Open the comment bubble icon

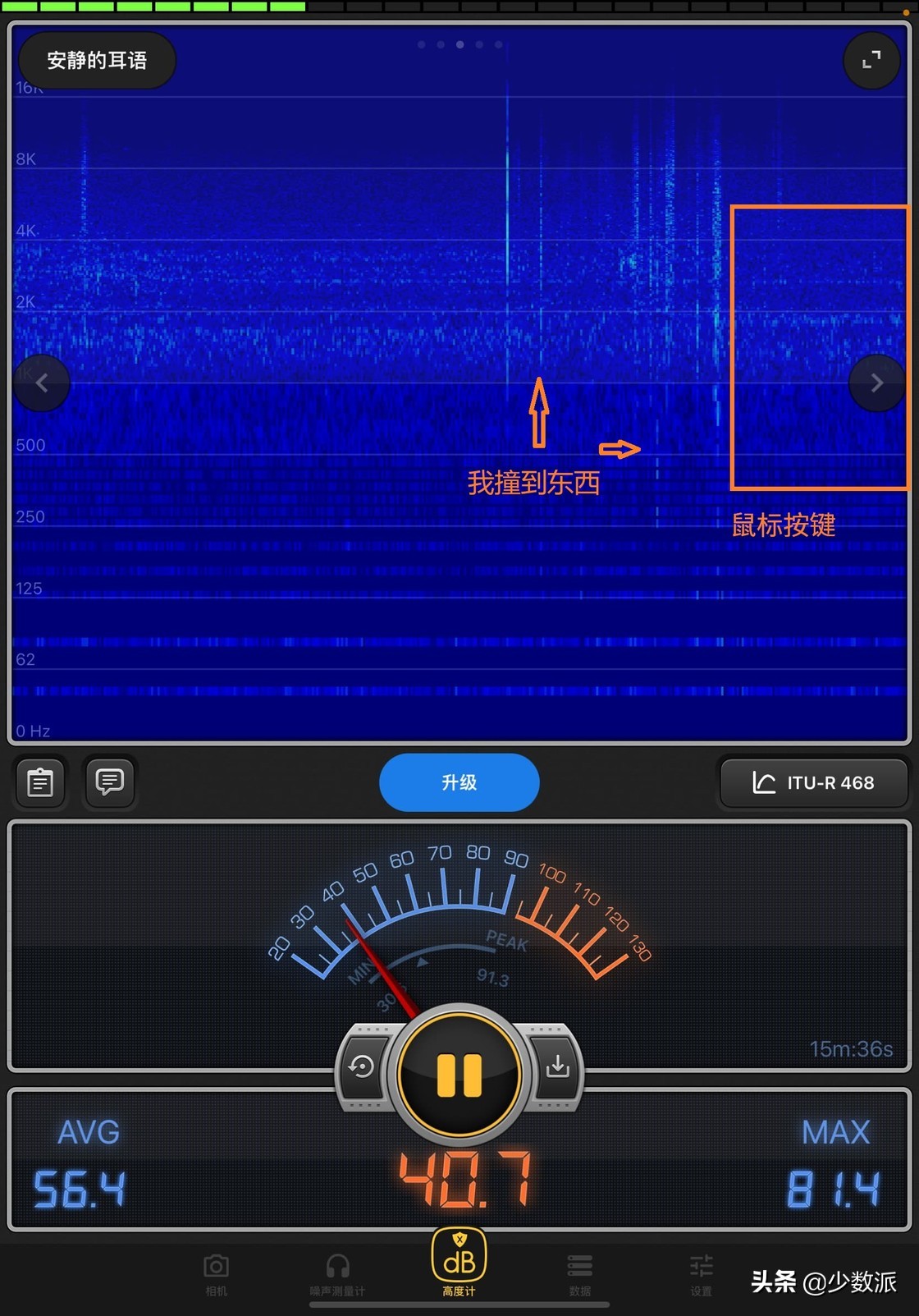click(110, 782)
